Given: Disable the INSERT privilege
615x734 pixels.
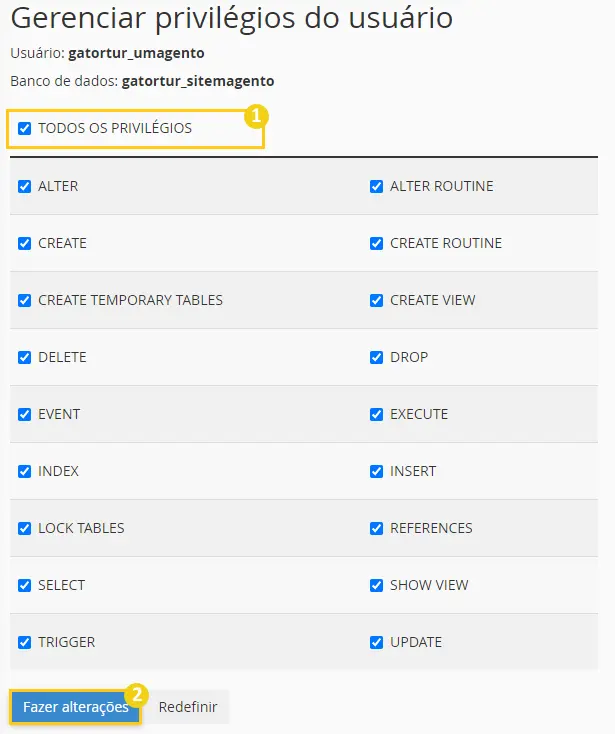Looking at the screenshot, I should coord(376,471).
